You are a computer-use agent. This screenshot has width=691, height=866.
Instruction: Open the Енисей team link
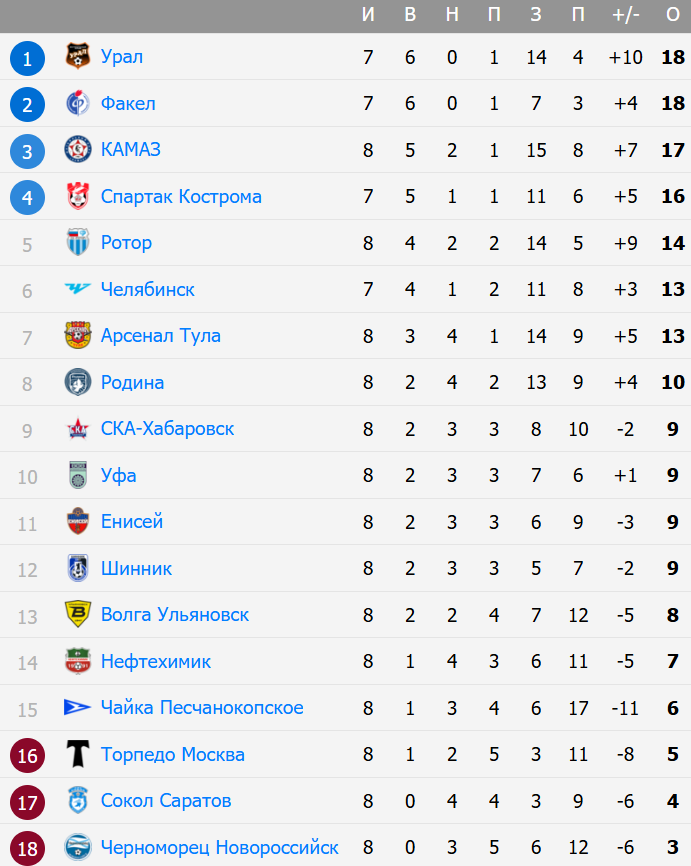coord(131,522)
